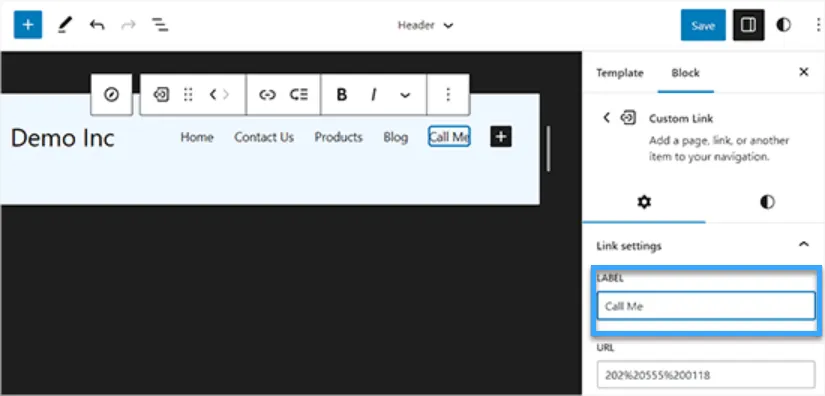Image resolution: width=825 pixels, height=396 pixels.
Task: Toggle bold formatting
Action: click(341, 95)
